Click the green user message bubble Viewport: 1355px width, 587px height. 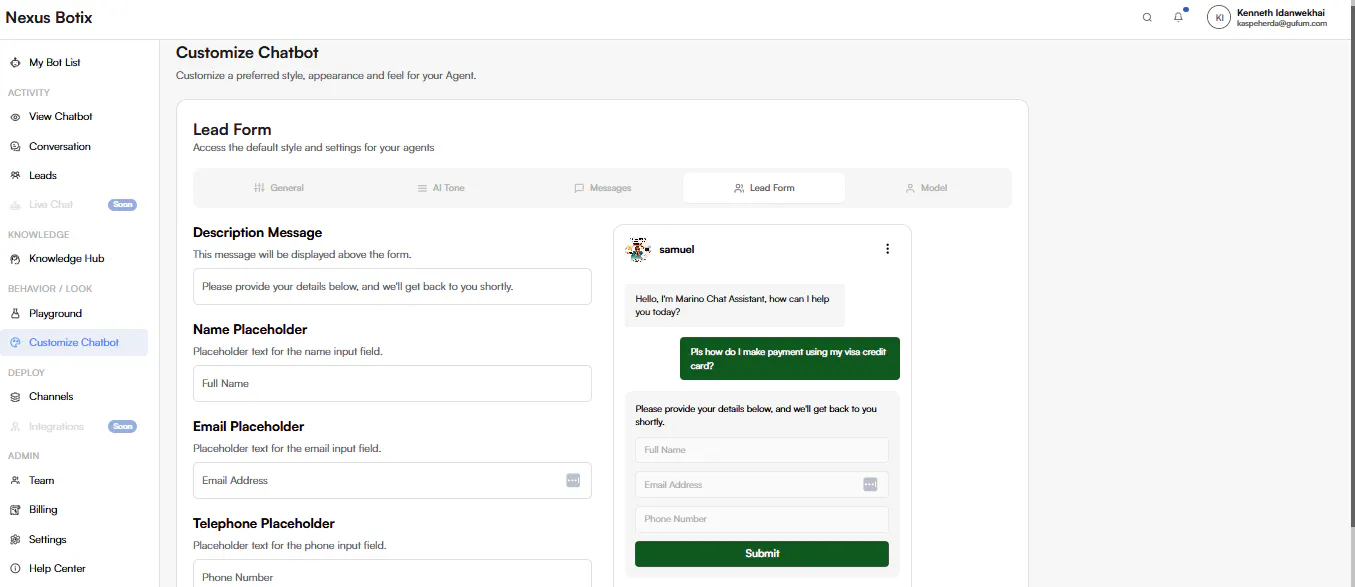click(x=790, y=359)
